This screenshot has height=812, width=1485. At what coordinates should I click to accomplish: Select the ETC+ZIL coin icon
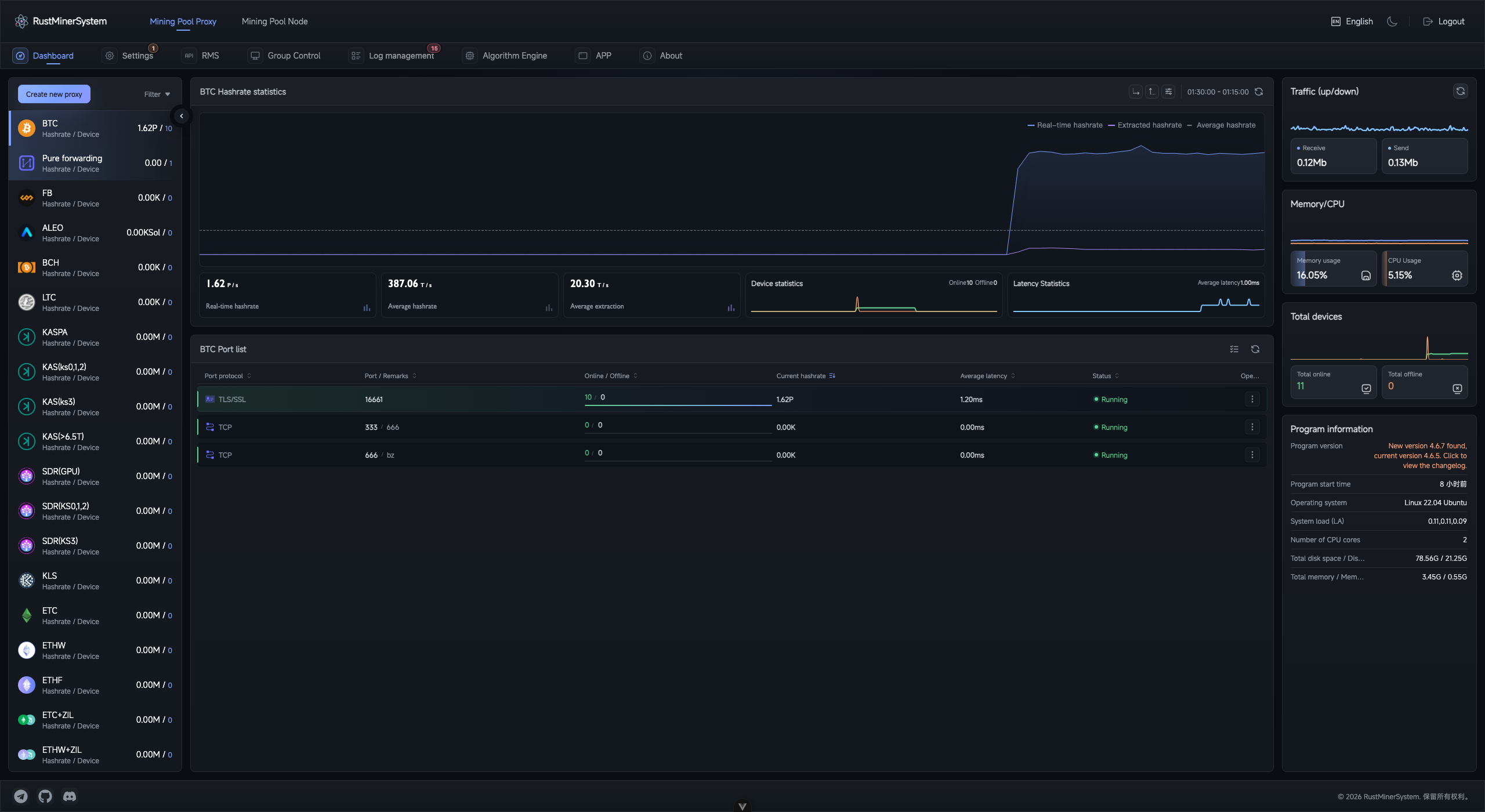(27, 720)
